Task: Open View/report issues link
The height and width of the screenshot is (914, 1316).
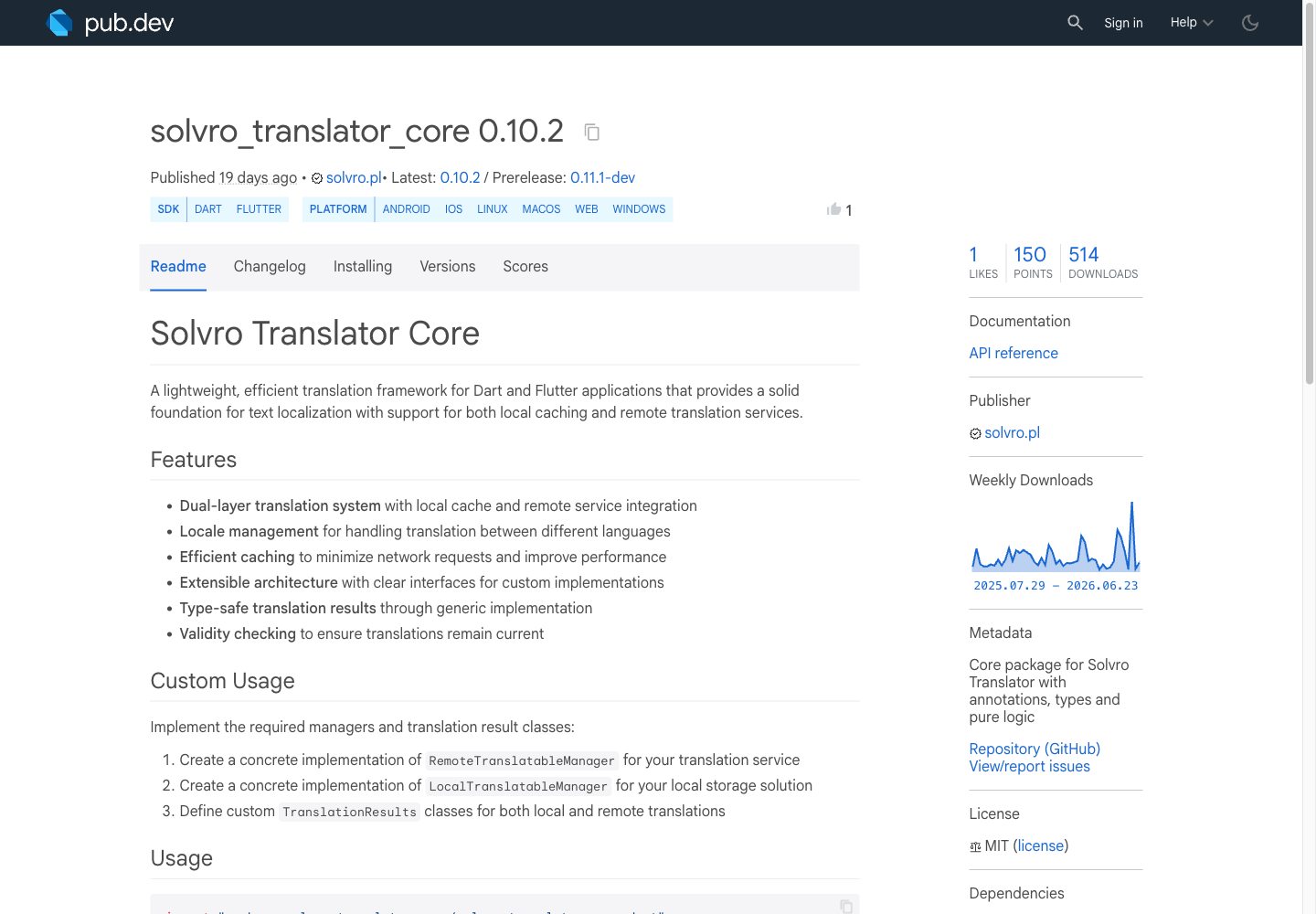Action: [x=1029, y=766]
